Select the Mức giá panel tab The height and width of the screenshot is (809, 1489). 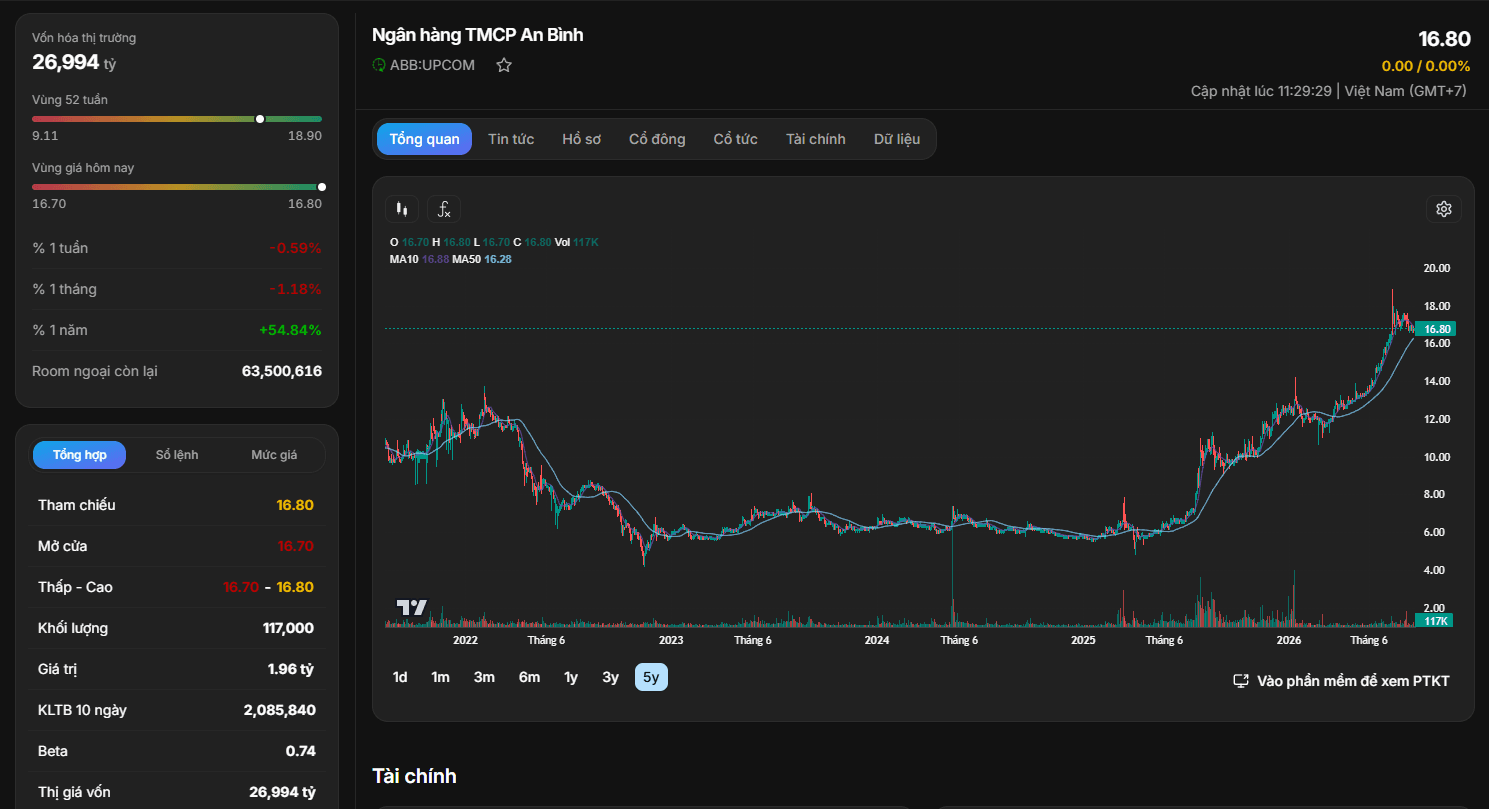[x=274, y=455]
